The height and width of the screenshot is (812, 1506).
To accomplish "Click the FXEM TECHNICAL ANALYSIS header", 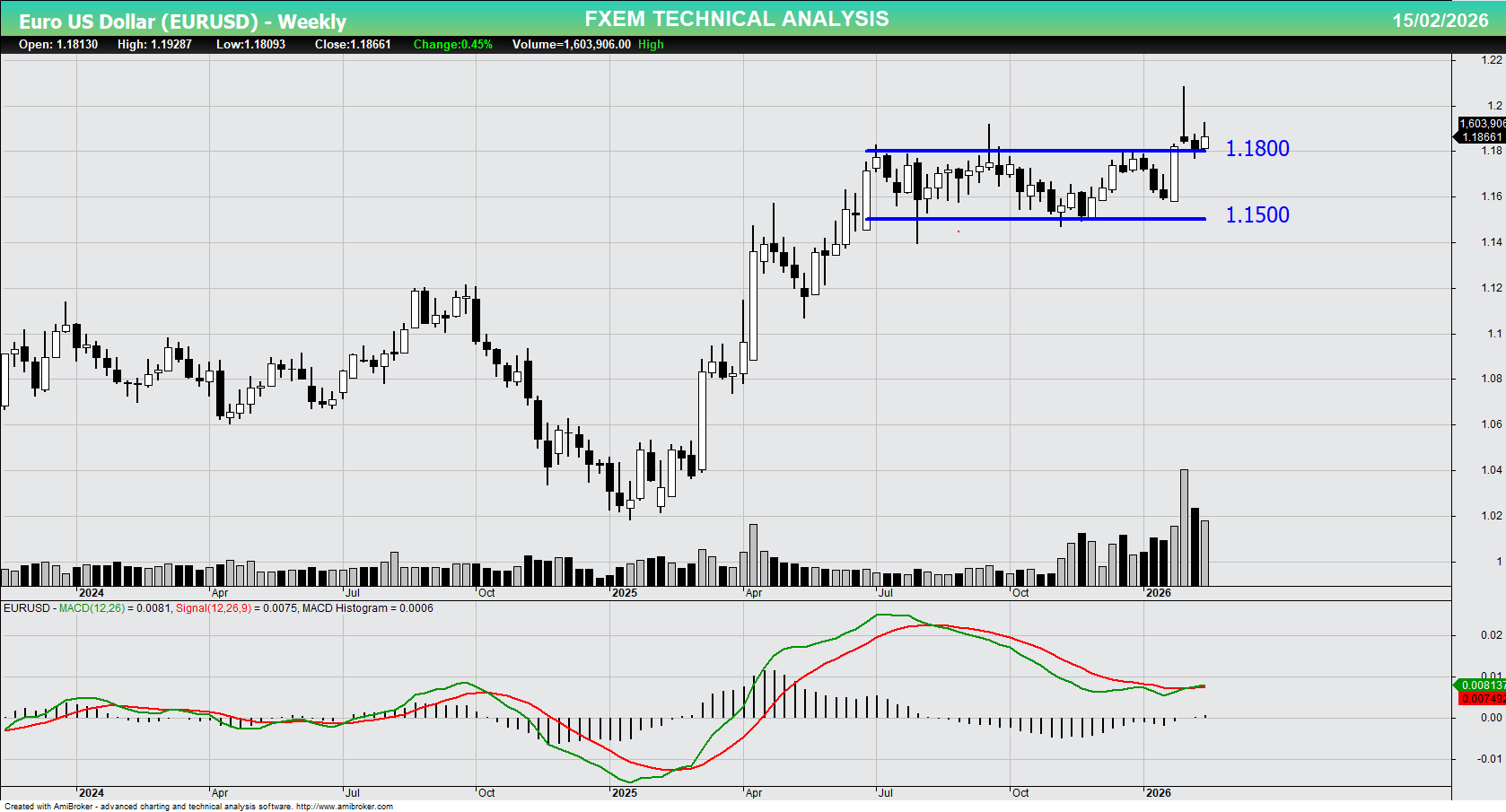I will (735, 18).
